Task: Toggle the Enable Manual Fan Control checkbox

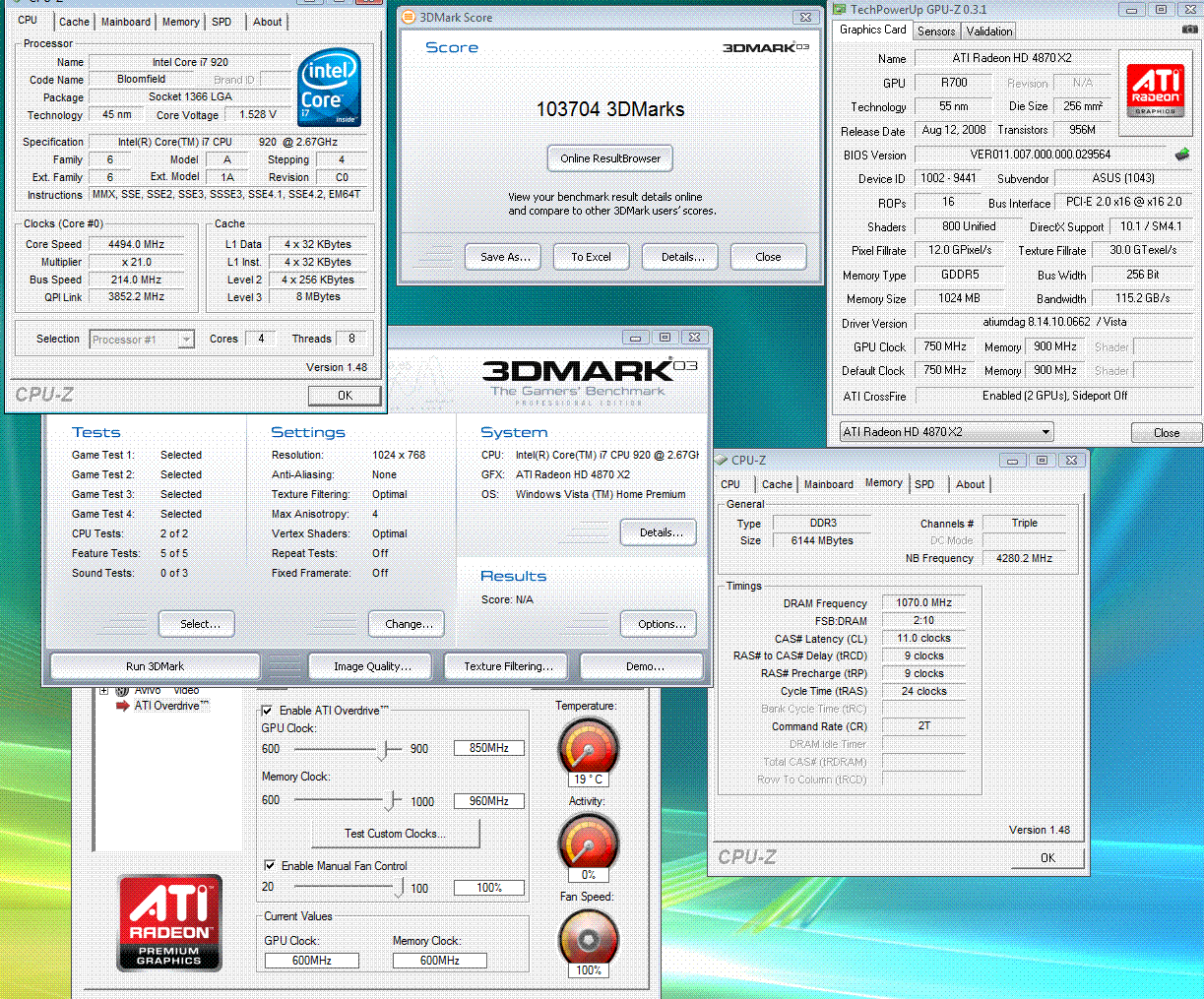Action: coord(270,866)
